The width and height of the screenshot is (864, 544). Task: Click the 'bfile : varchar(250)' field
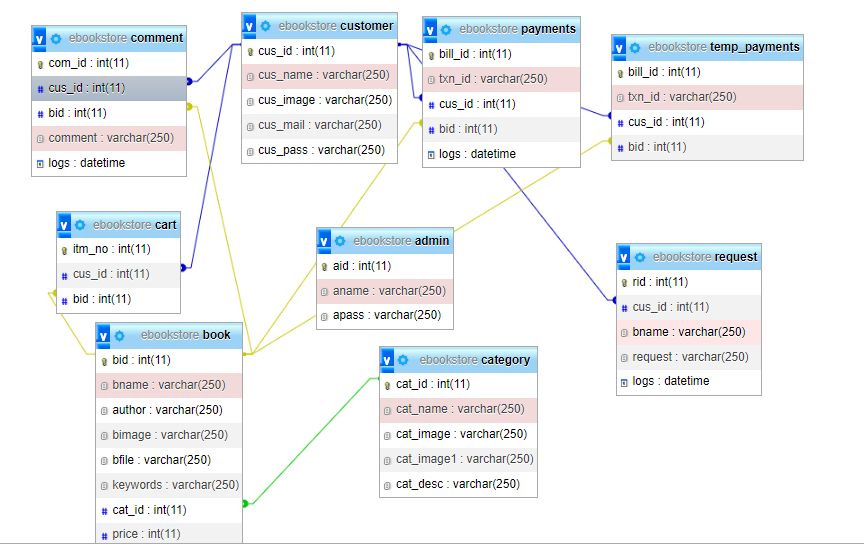(169, 460)
